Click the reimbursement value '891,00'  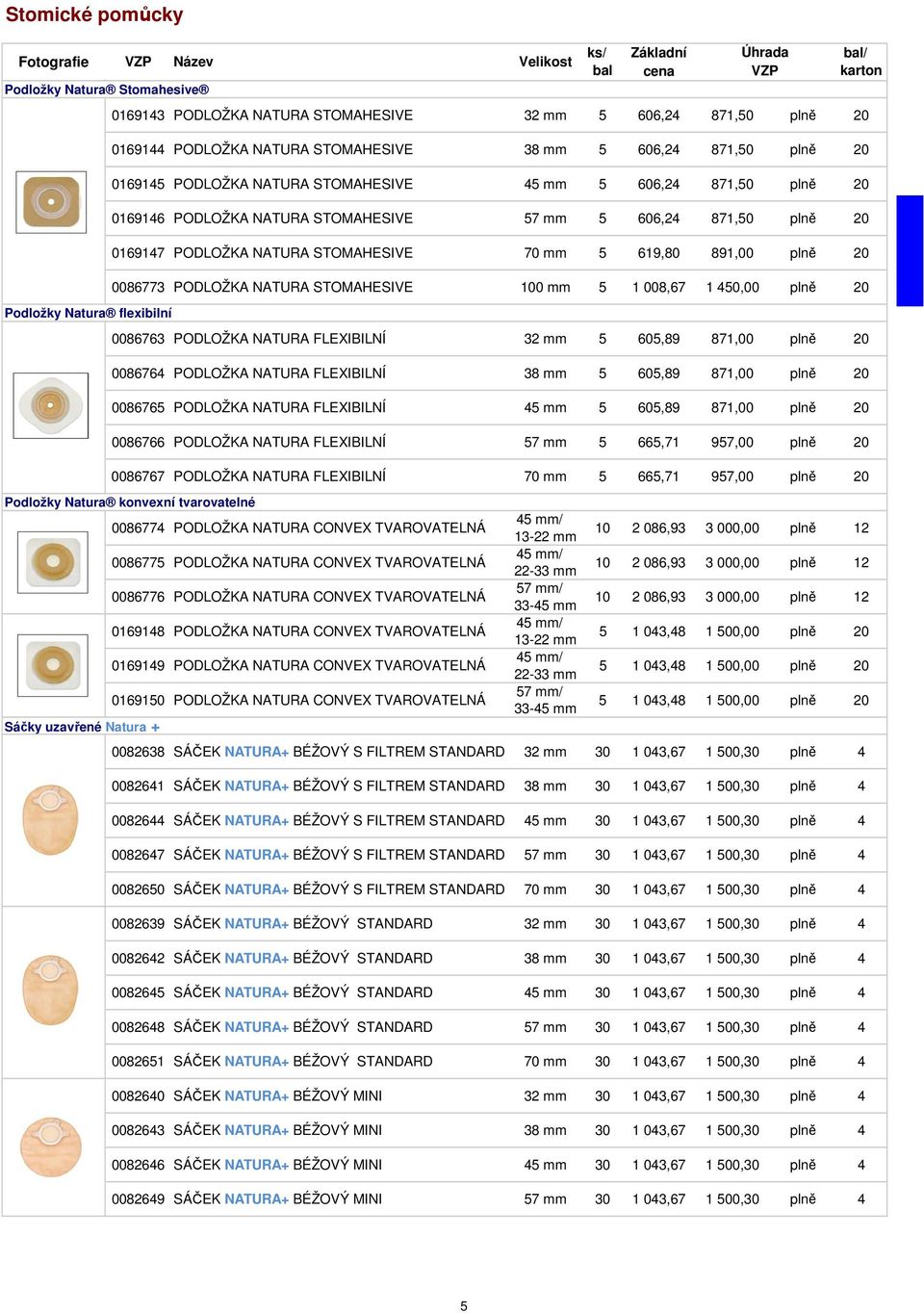tap(732, 253)
